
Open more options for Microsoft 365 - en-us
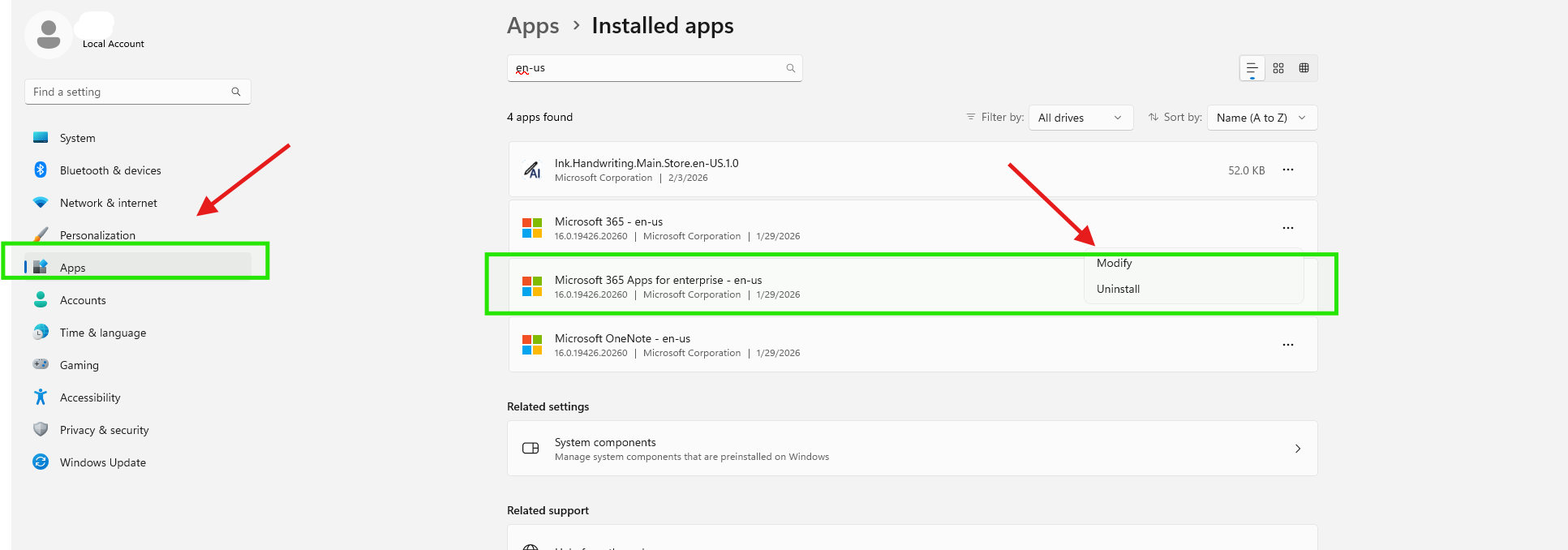(1288, 228)
